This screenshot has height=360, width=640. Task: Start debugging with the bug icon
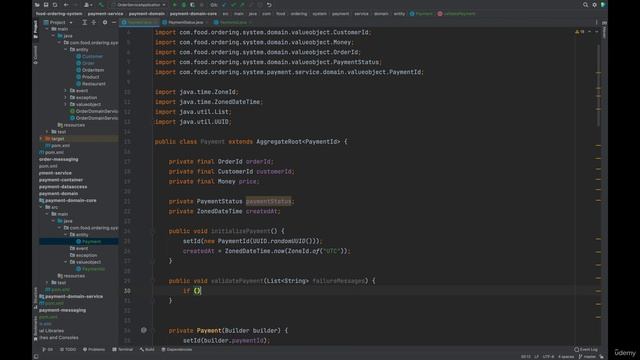(x=184, y=5)
